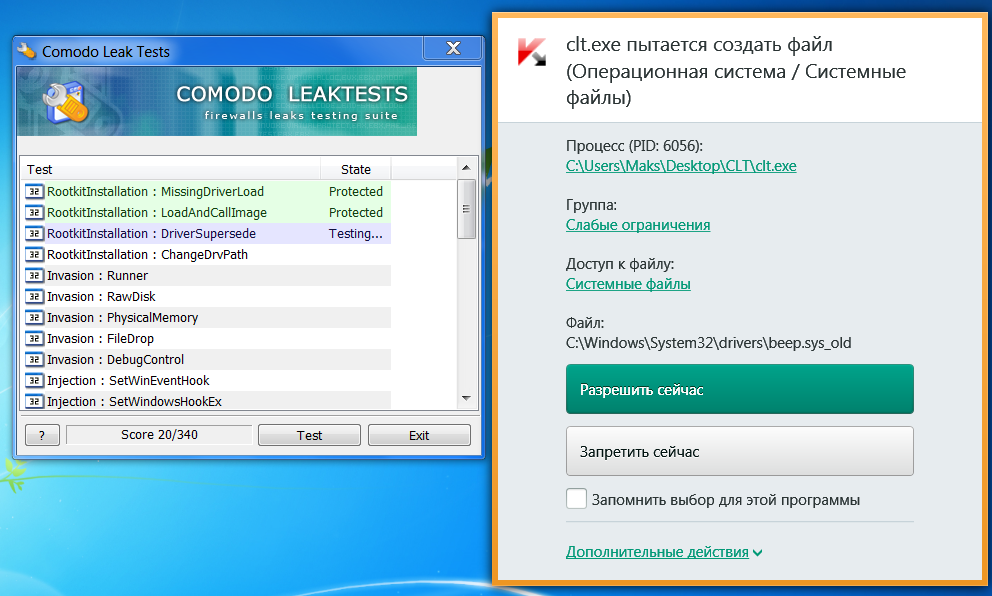Viewport: 992px width, 596px height.
Task: Select 'Invasion : DebugControl' test row
Action: [206, 359]
